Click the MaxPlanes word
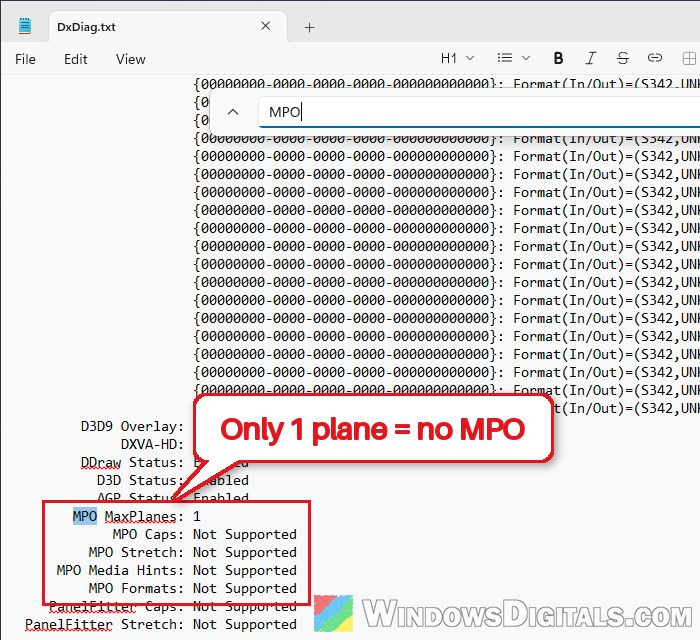Image resolution: width=700 pixels, height=640 pixels. (141, 516)
